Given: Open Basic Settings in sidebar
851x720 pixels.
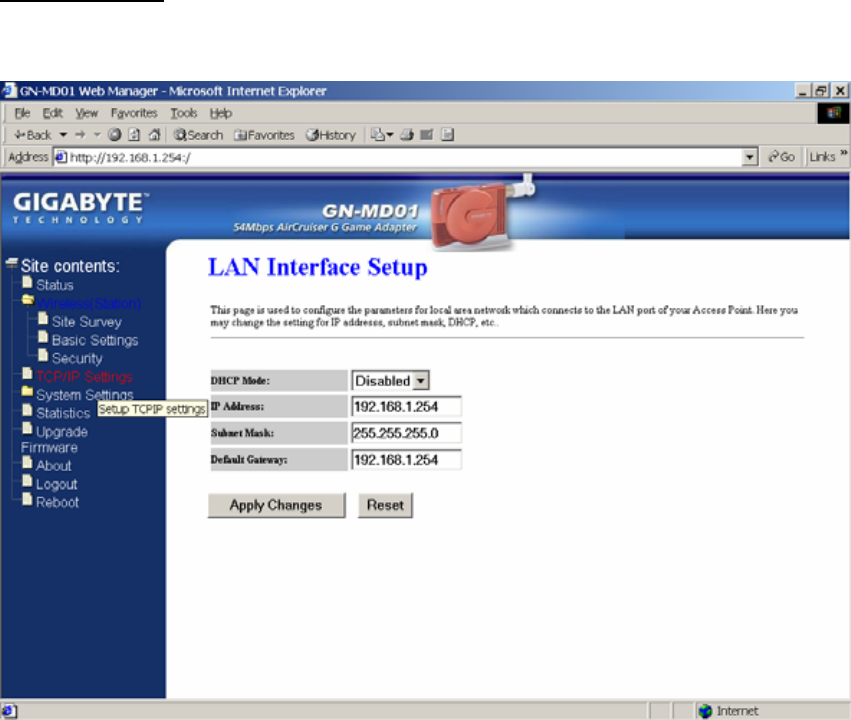Looking at the screenshot, I should 95,341.
